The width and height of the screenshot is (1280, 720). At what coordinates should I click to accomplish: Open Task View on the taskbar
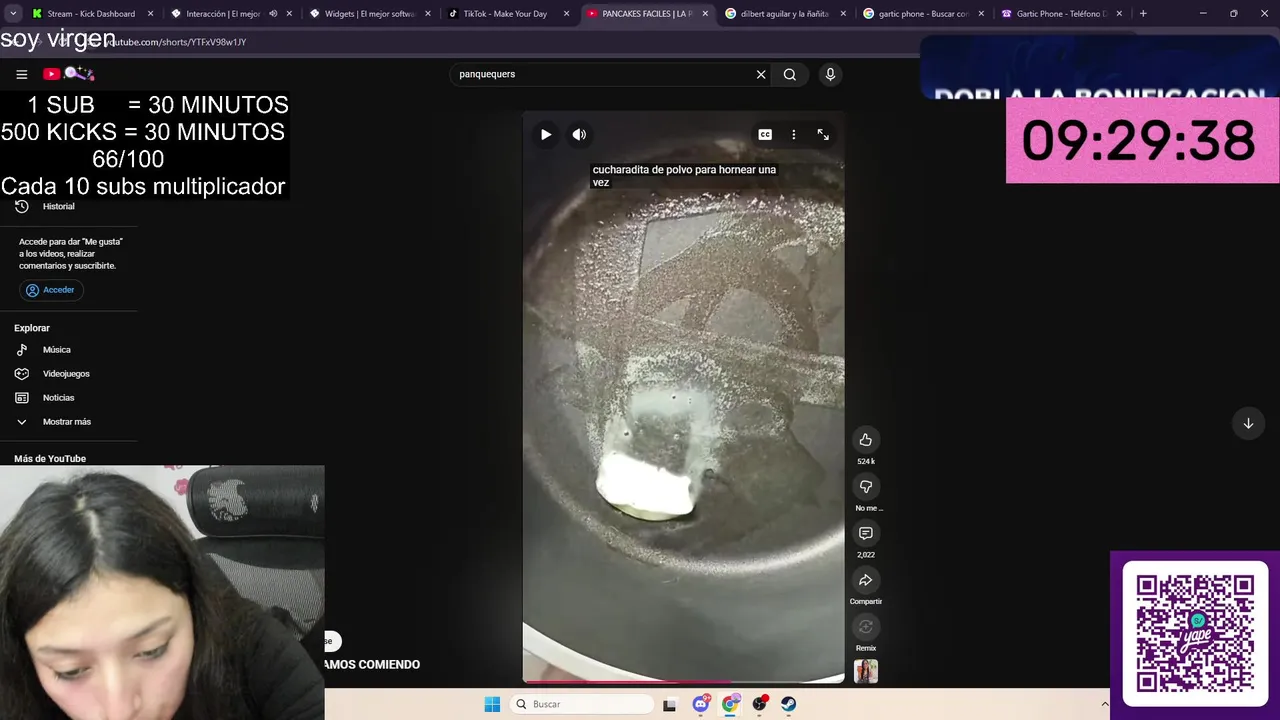pyautogui.click(x=670, y=704)
